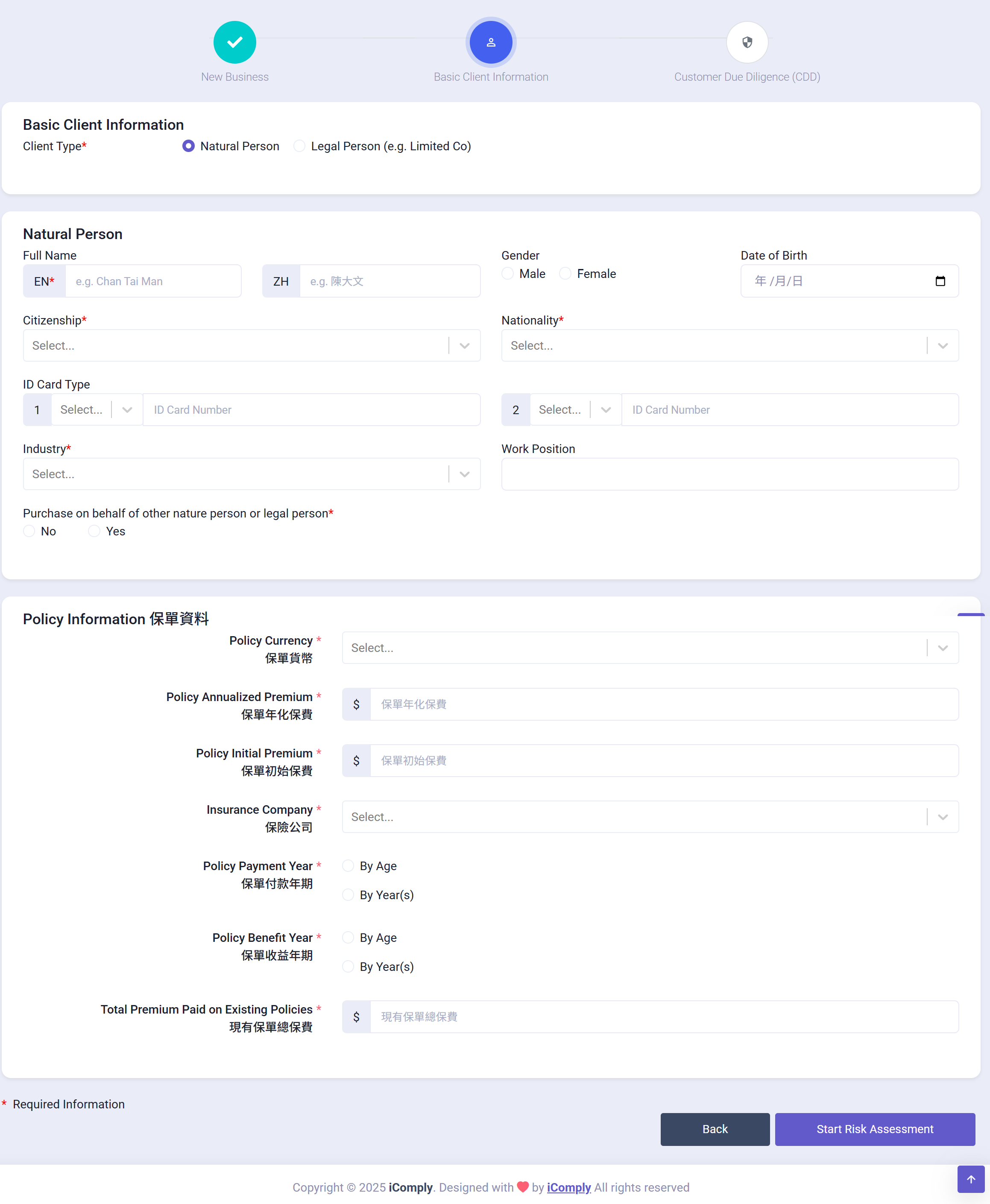Click the Policy Initial Premium input
Image resolution: width=990 pixels, height=1204 pixels.
(665, 760)
